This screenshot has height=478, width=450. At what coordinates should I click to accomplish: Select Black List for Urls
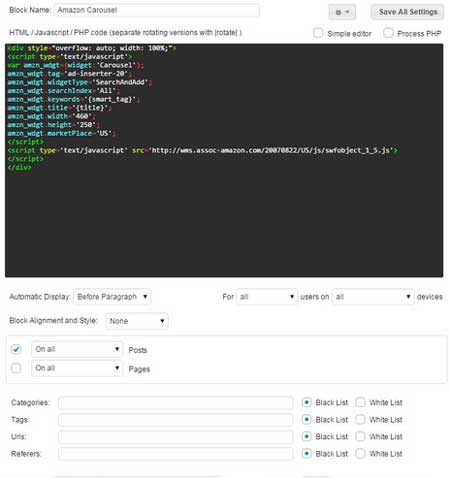click(x=306, y=436)
